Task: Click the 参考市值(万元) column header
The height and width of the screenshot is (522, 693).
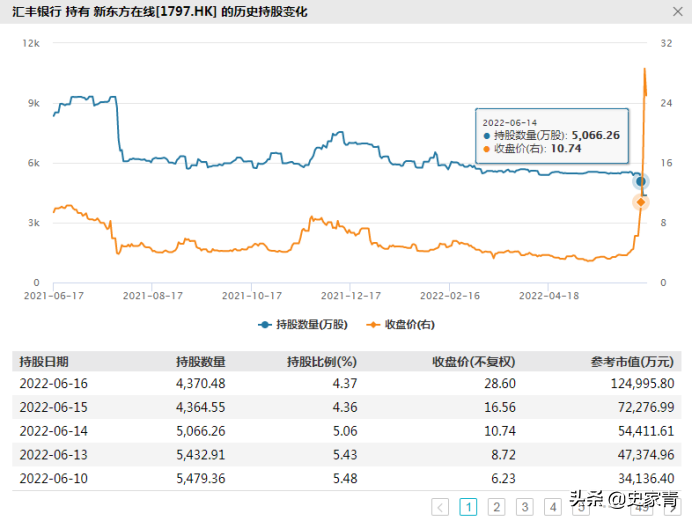Action: pos(632,362)
